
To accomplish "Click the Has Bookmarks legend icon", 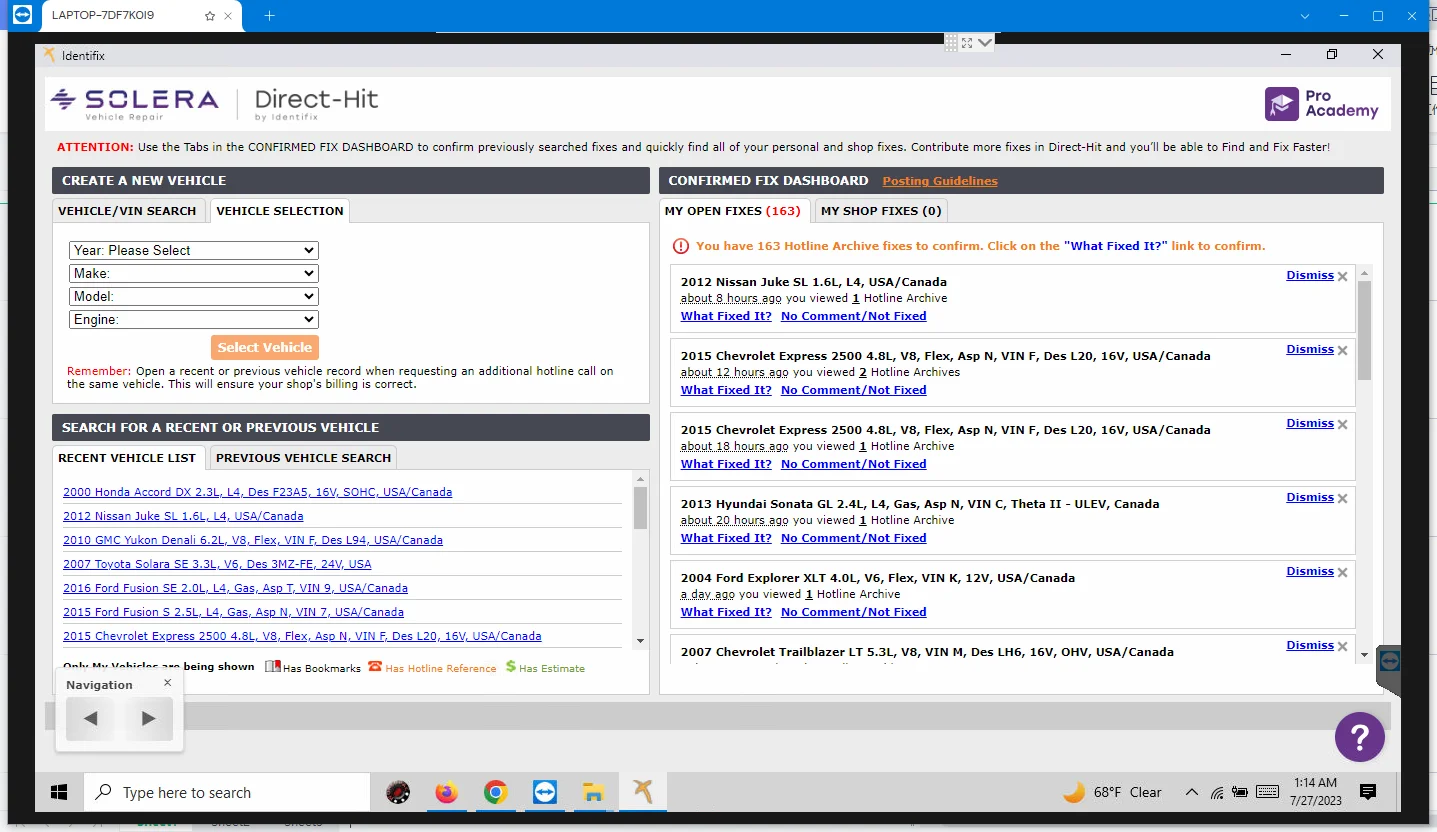I will pos(273,667).
